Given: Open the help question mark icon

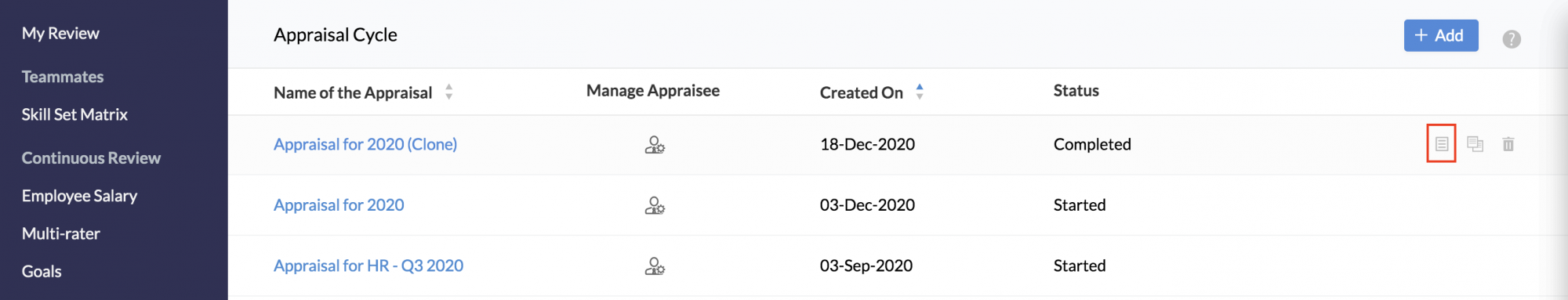Looking at the screenshot, I should 1512,39.
